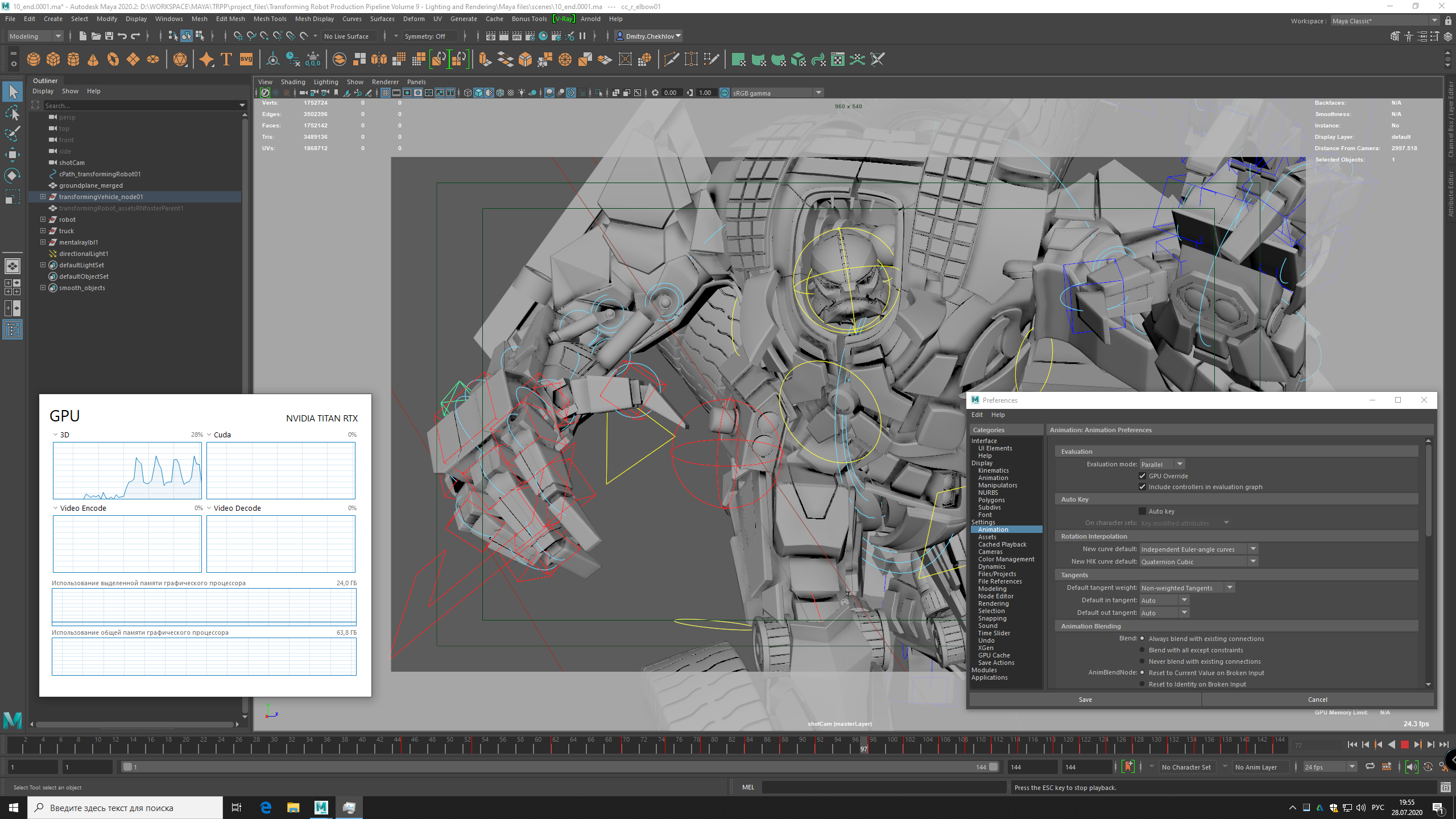This screenshot has height=819, width=1456.
Task: Enable the Auto key checkbox
Action: (x=1143, y=511)
